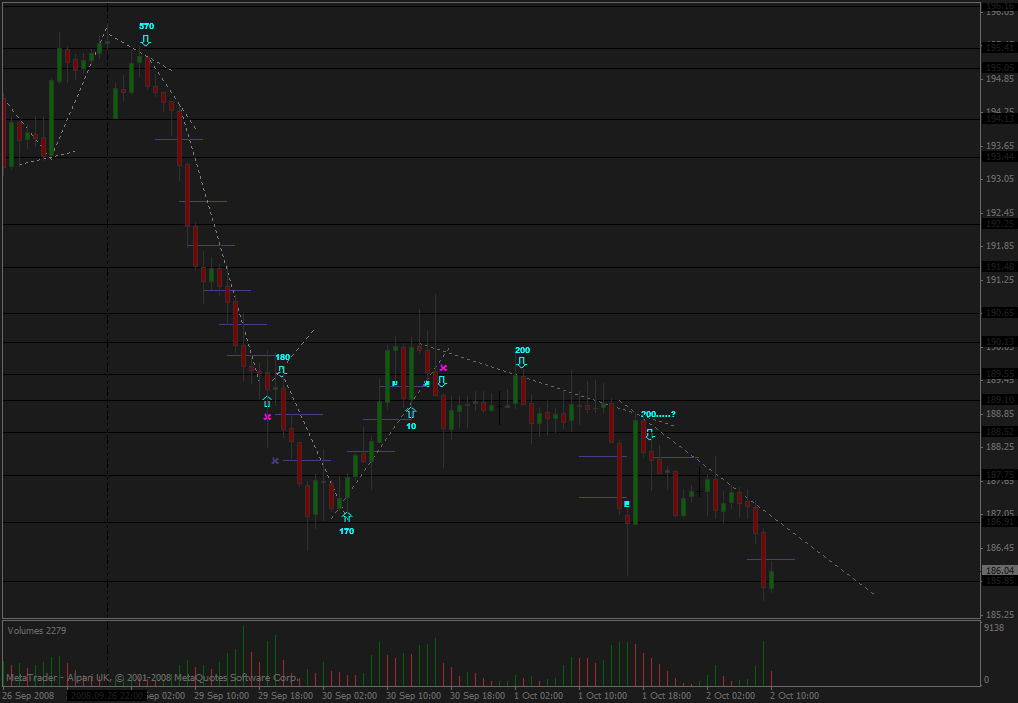1018x703 pixels.
Task: Click the 191.85 price axis label
Action: tap(1000, 245)
